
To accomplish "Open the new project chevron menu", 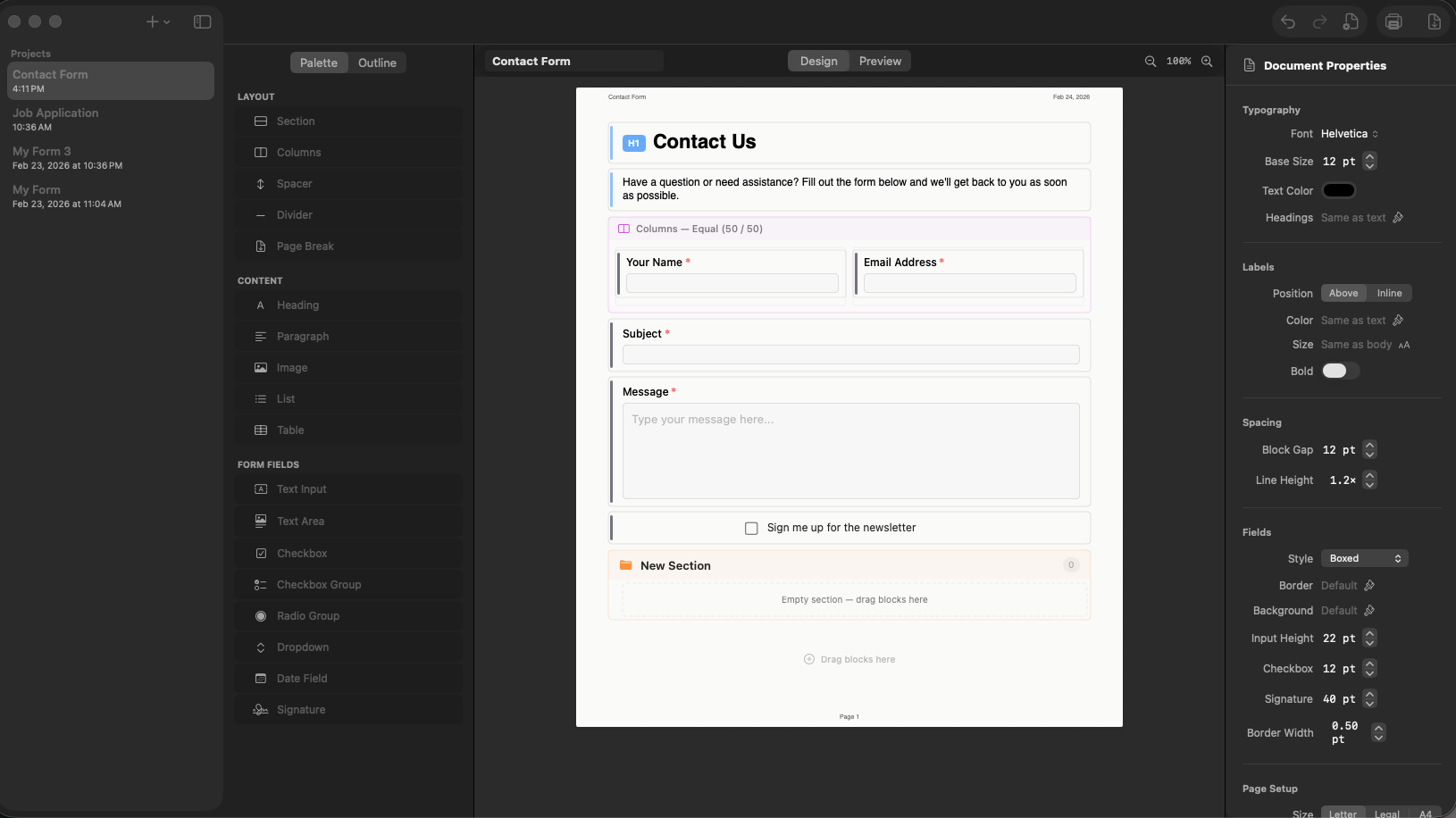I will [166, 21].
